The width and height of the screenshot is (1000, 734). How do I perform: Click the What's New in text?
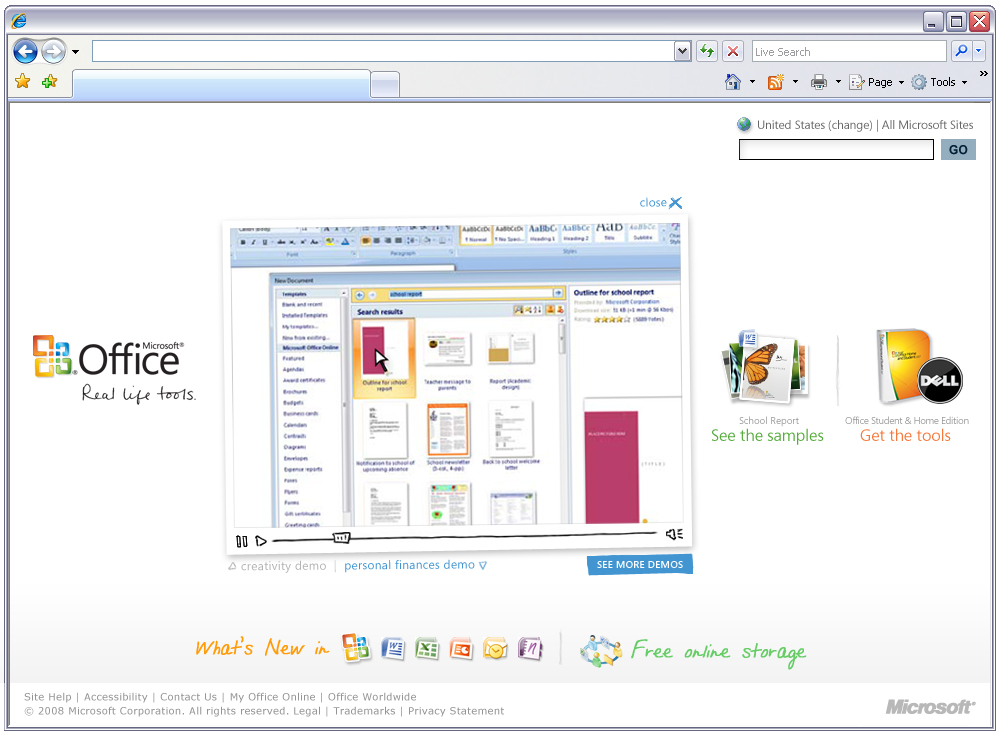(262, 648)
